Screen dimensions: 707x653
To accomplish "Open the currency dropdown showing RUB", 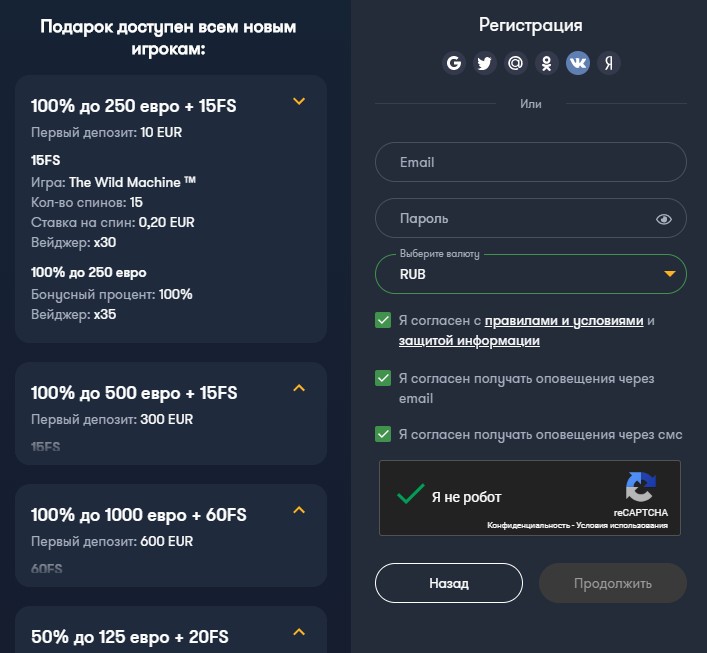I will [x=530, y=274].
